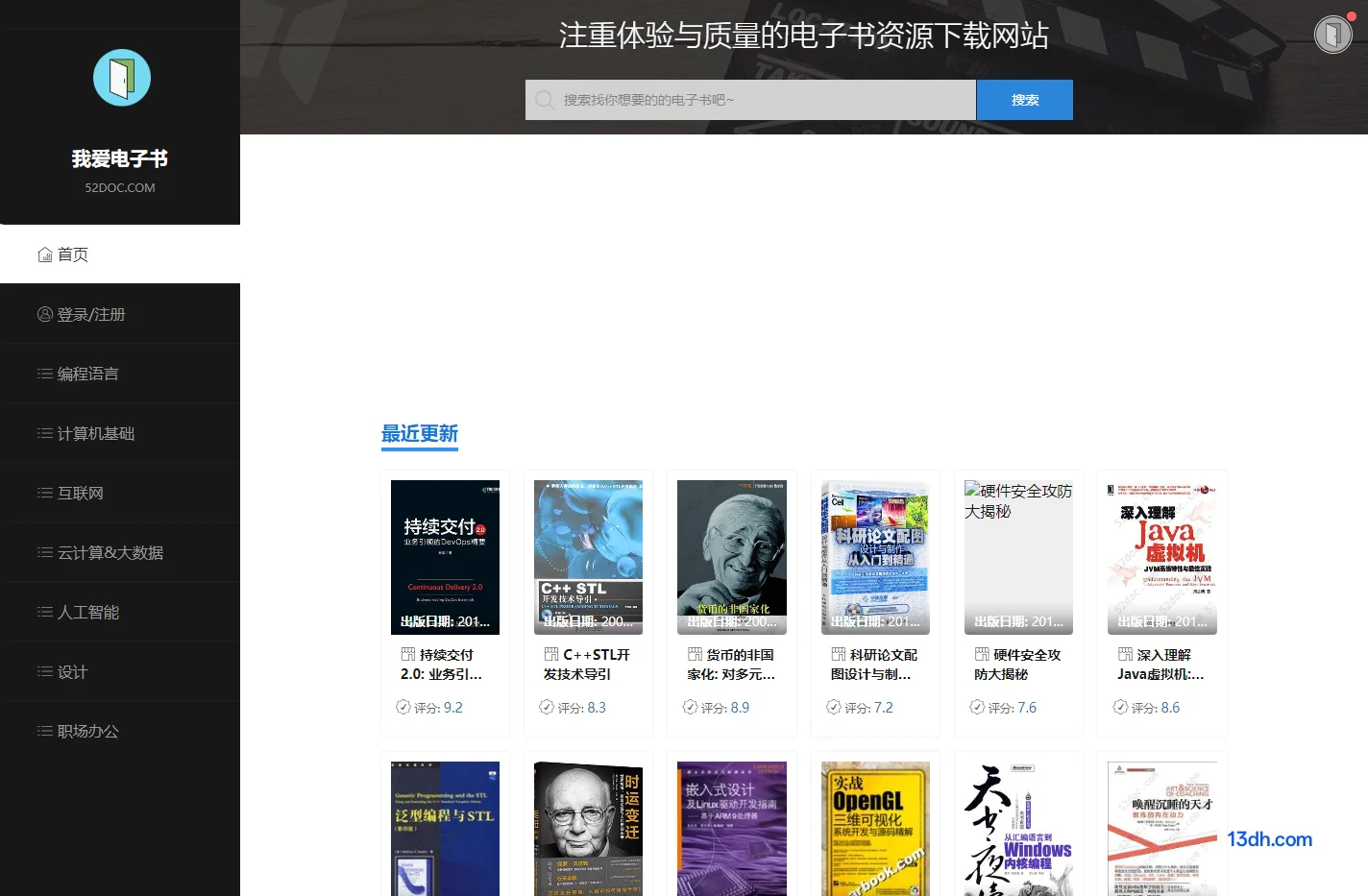Click the 评分: 9.2 rating text
This screenshot has width=1368, height=896.
coord(438,708)
